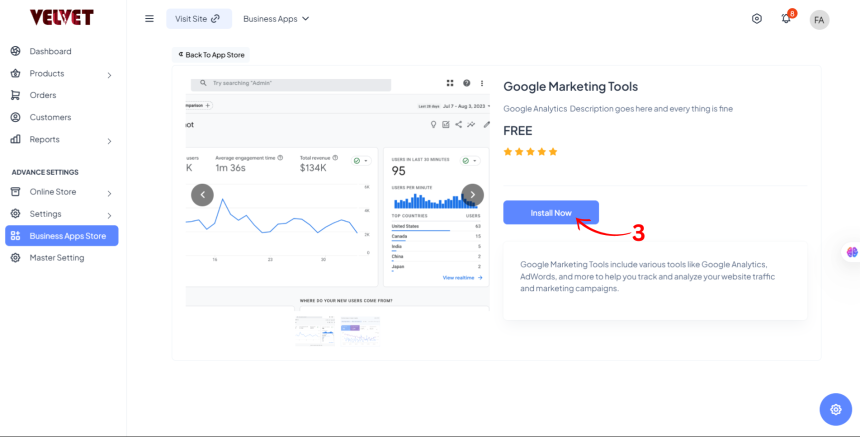Open the FA user avatar menu
The image size is (860, 437).
tap(819, 19)
